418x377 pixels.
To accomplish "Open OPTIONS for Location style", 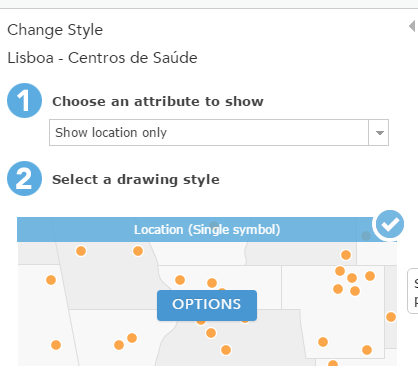I will 207,305.
